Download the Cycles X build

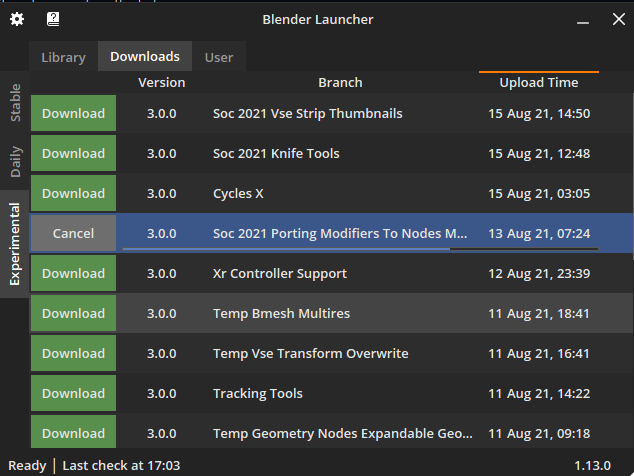(x=74, y=193)
